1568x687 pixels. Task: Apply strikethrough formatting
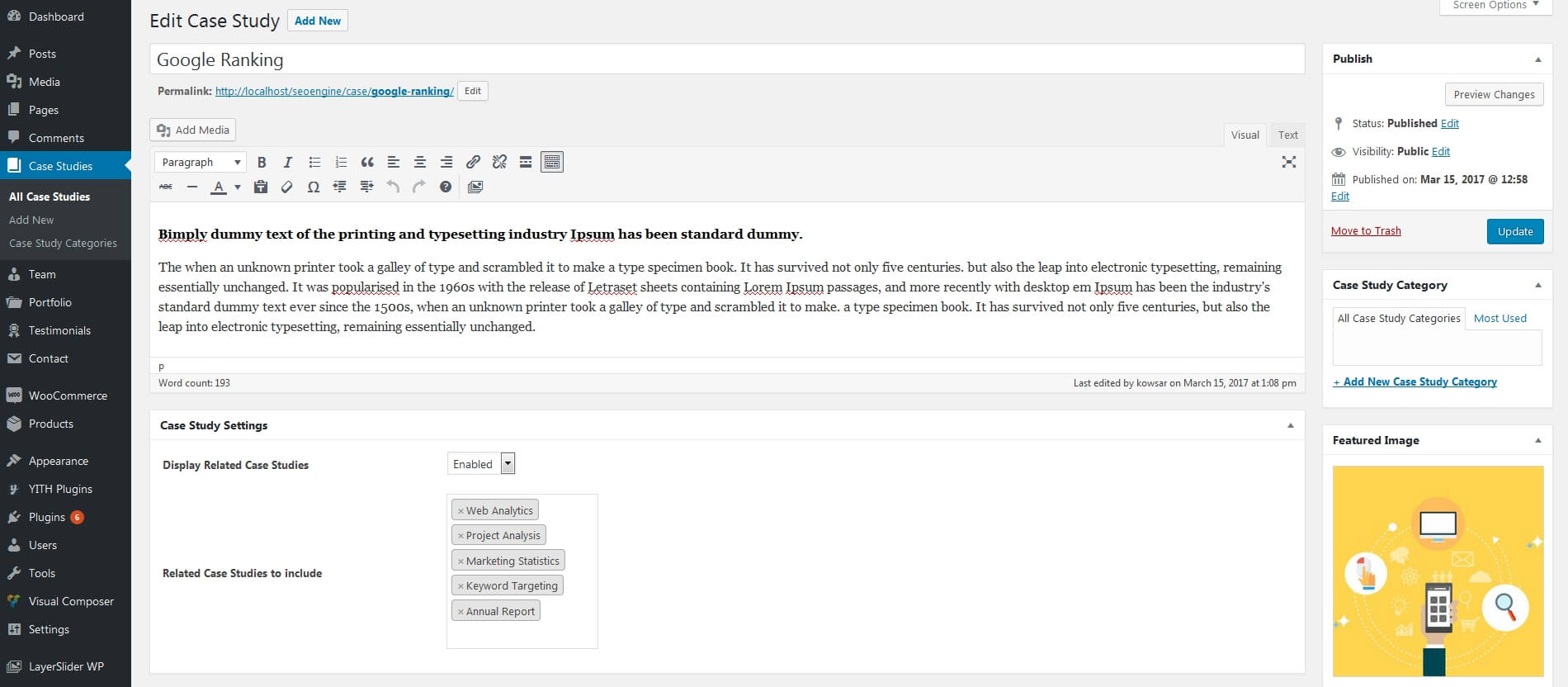[166, 187]
